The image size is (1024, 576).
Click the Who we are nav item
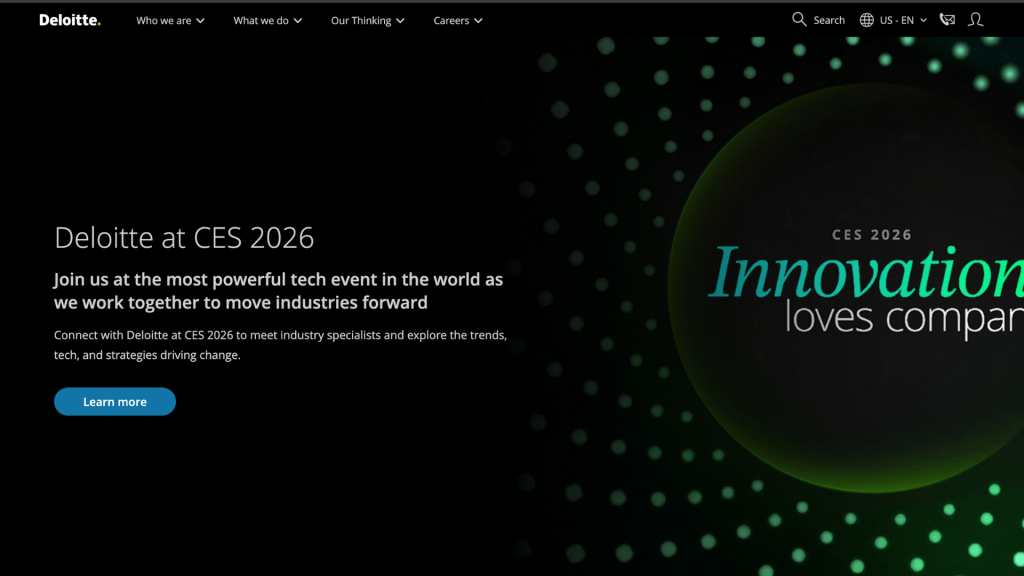163,19
